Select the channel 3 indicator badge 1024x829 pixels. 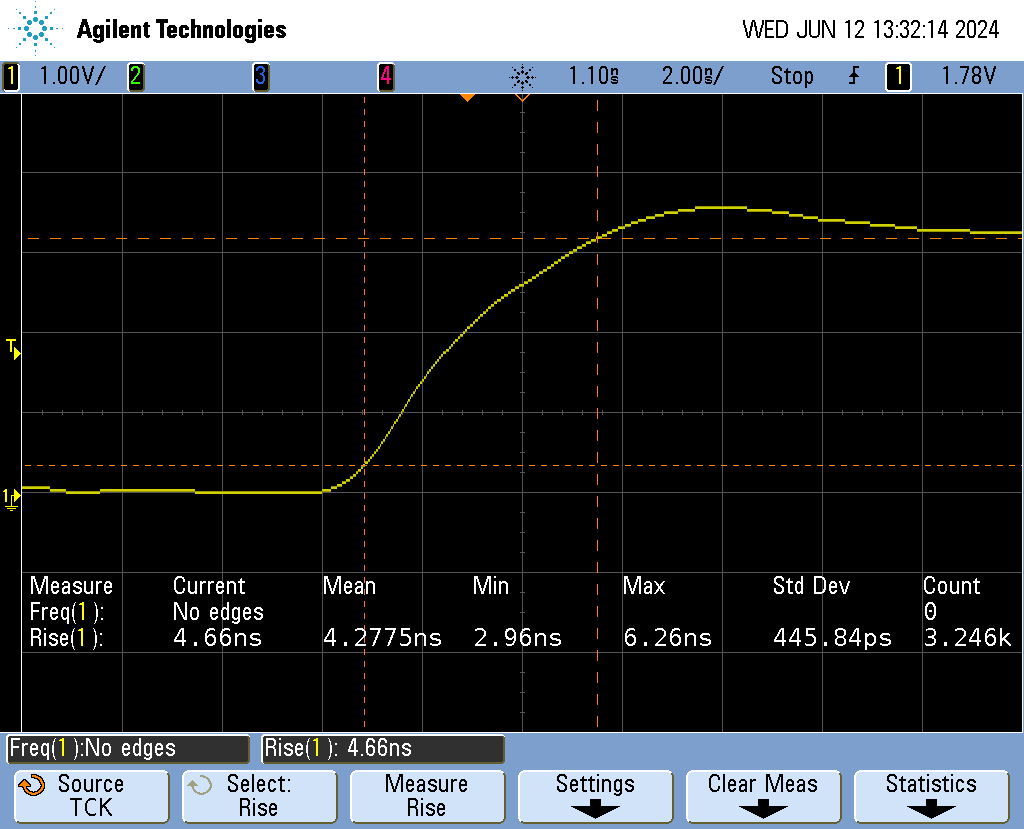coord(260,77)
